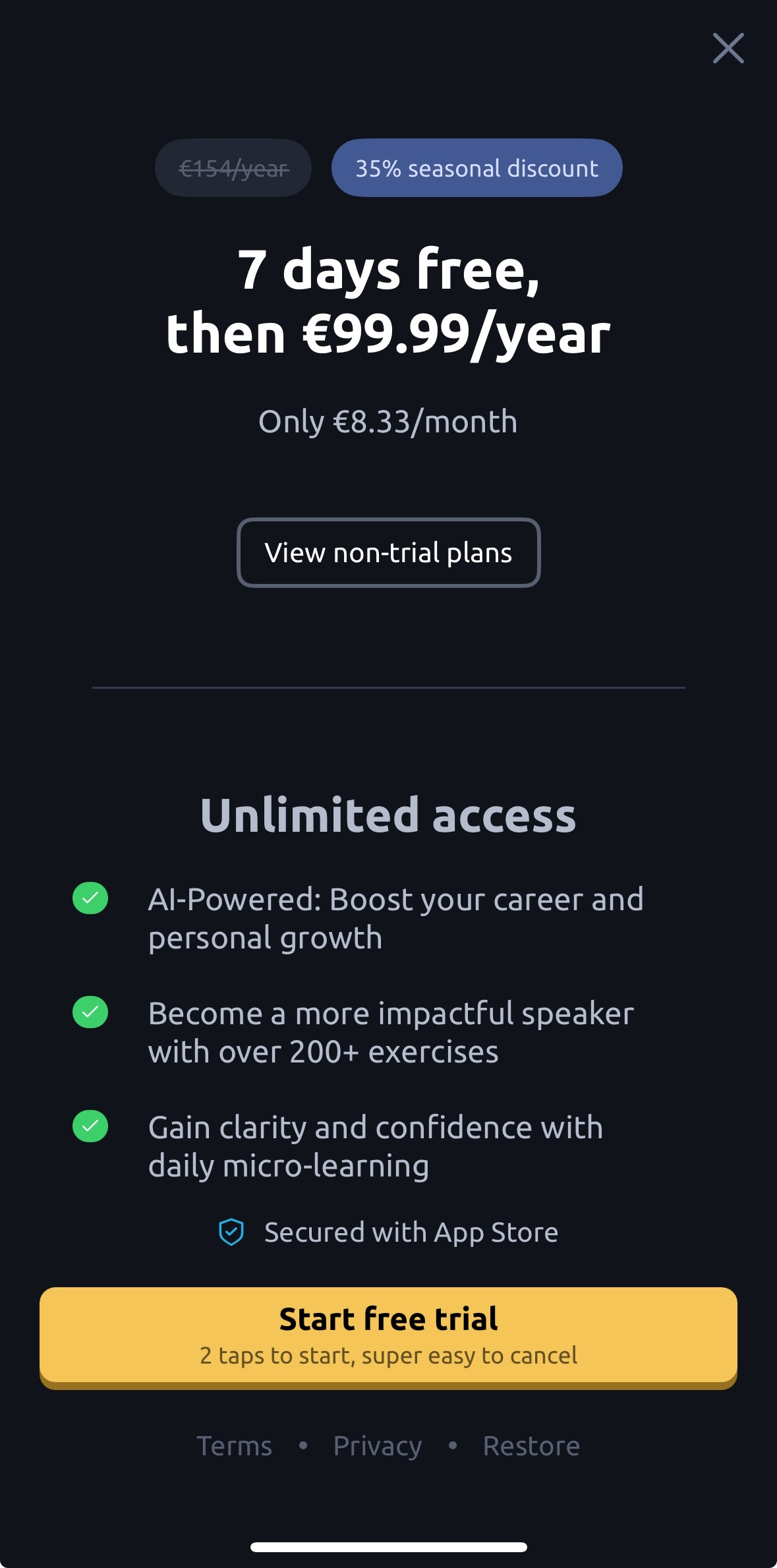Click the green checkmark beside daily micro-learning
The height and width of the screenshot is (1568, 777).
pyautogui.click(x=91, y=1127)
